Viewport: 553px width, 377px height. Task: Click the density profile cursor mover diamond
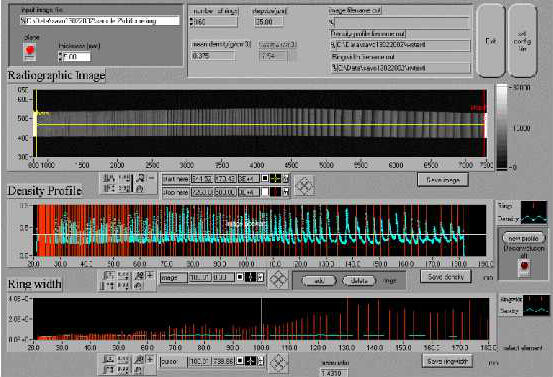279,280
